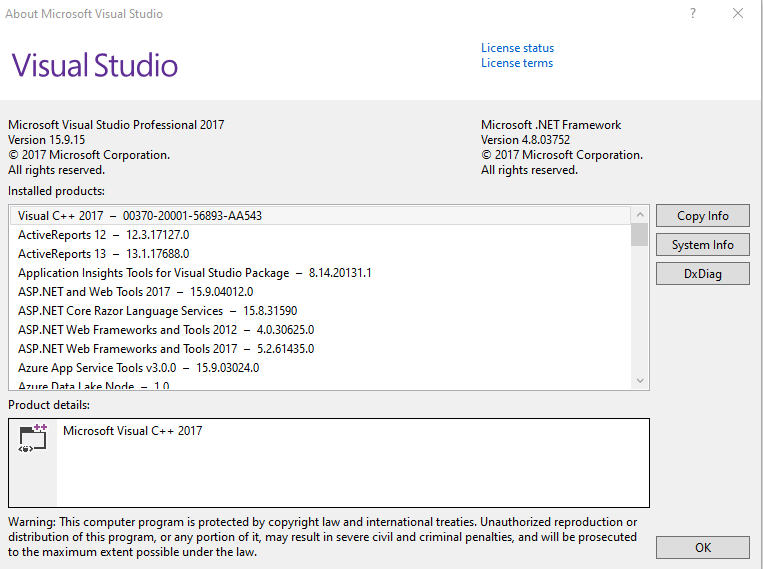
Task: Click the installed products scroll down arrow
Action: pyautogui.click(x=640, y=381)
